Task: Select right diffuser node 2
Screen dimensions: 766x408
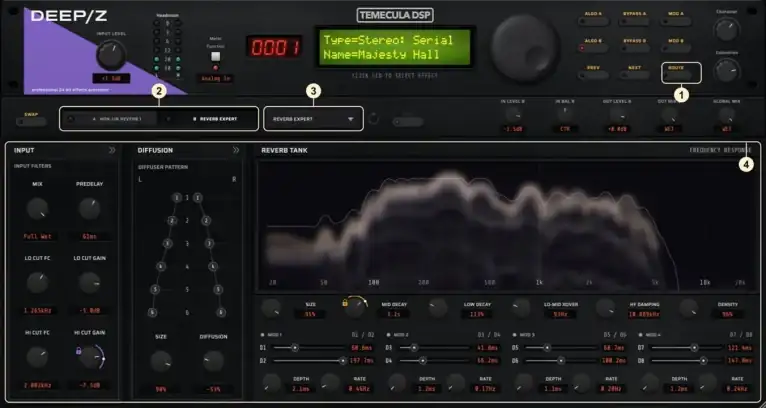Action: [x=206, y=221]
